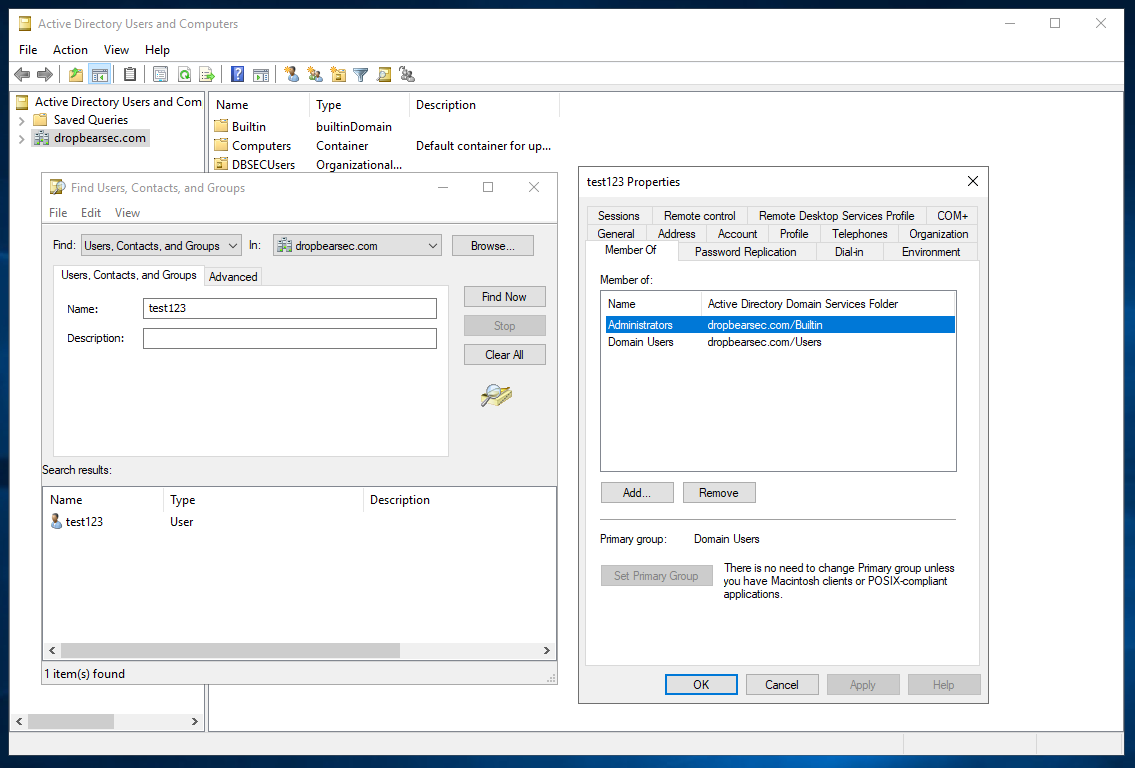Go back using the toolbar Back arrow
Viewport: 1135px width, 768px height.
[x=22, y=75]
